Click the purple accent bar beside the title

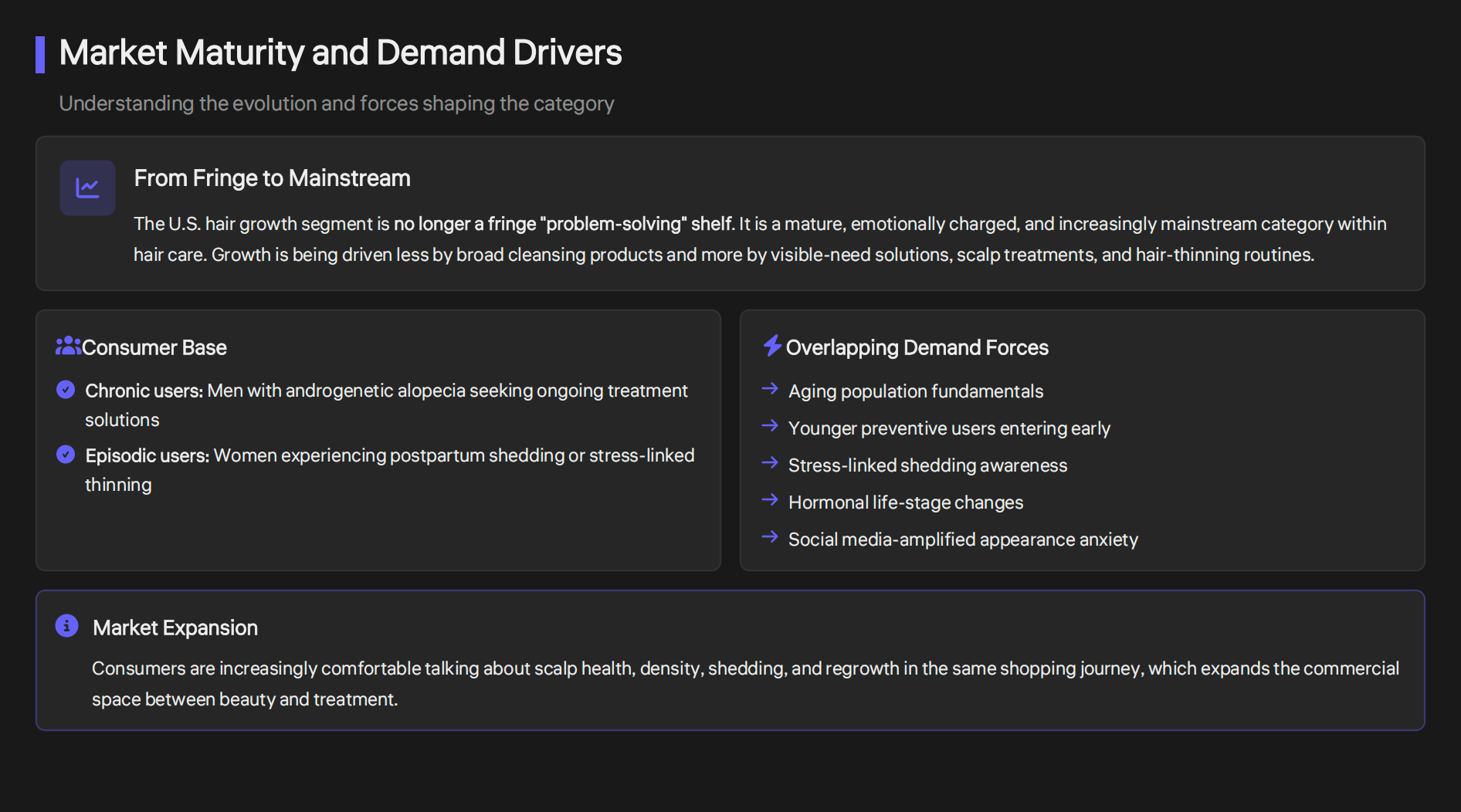(40, 54)
